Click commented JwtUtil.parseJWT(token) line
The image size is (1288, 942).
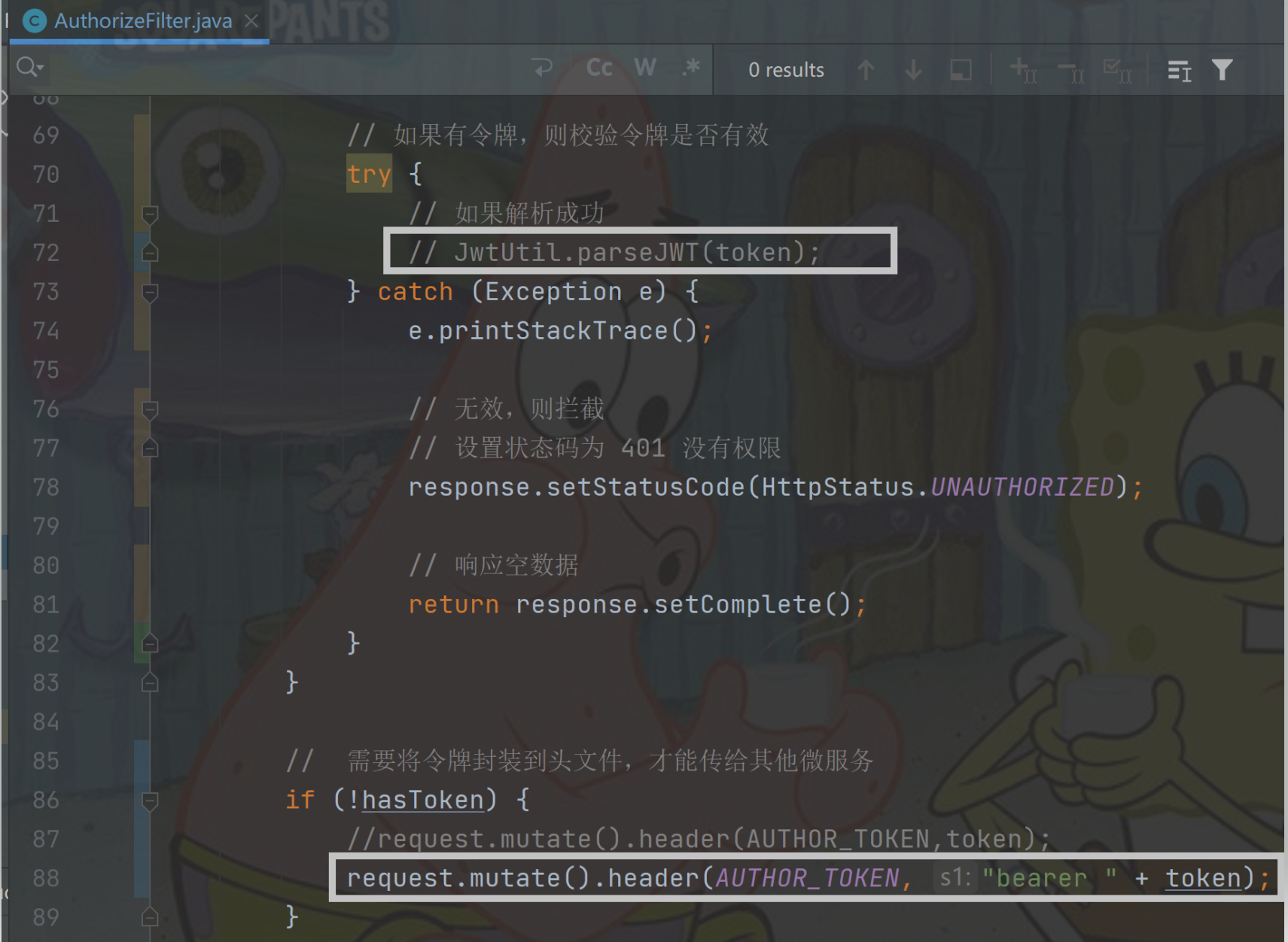[x=614, y=252]
